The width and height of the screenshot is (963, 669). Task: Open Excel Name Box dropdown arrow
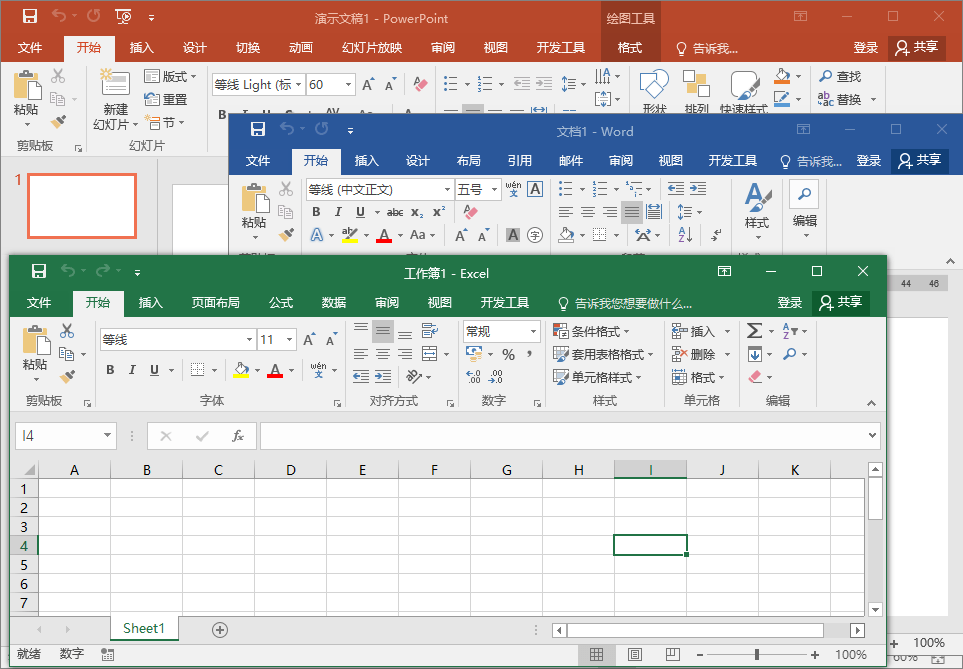[x=107, y=436]
